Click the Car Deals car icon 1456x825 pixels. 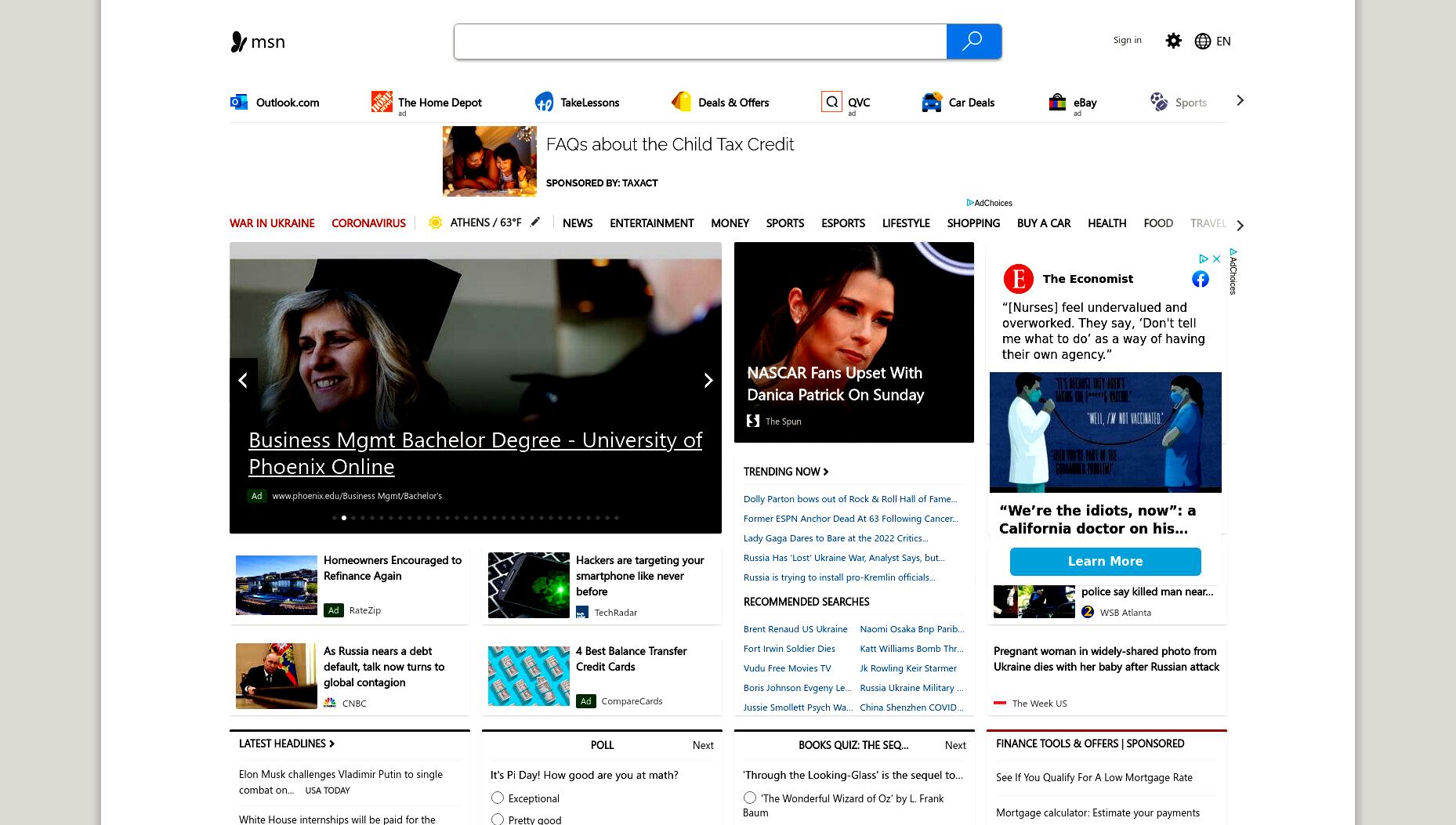pyautogui.click(x=932, y=102)
